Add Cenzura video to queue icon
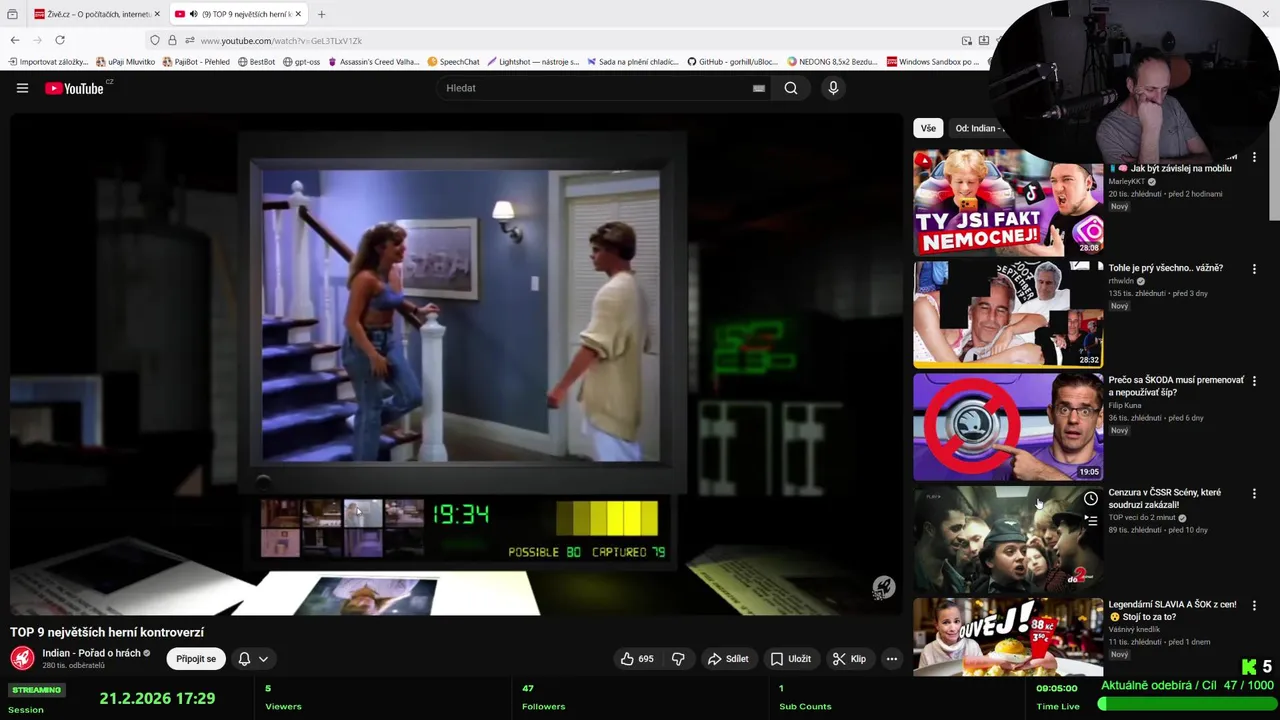The image size is (1280, 720). [x=1090, y=520]
